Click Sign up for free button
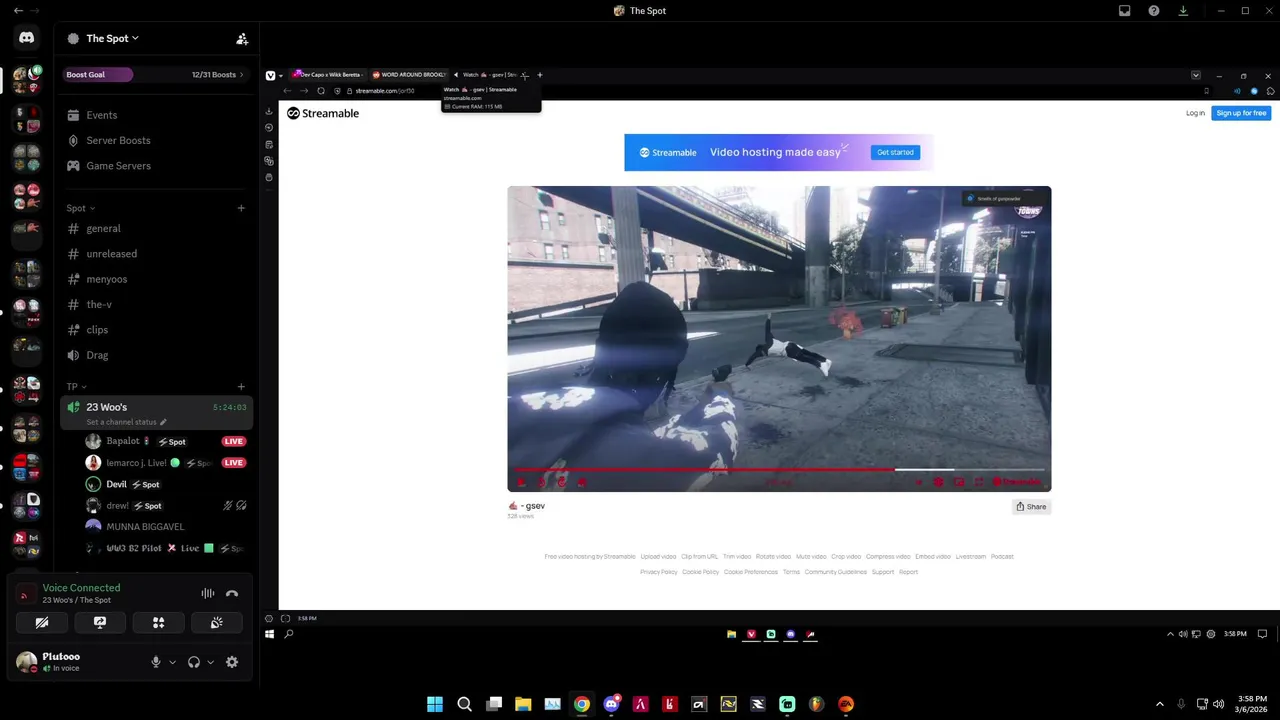1280x720 pixels. (x=1241, y=113)
